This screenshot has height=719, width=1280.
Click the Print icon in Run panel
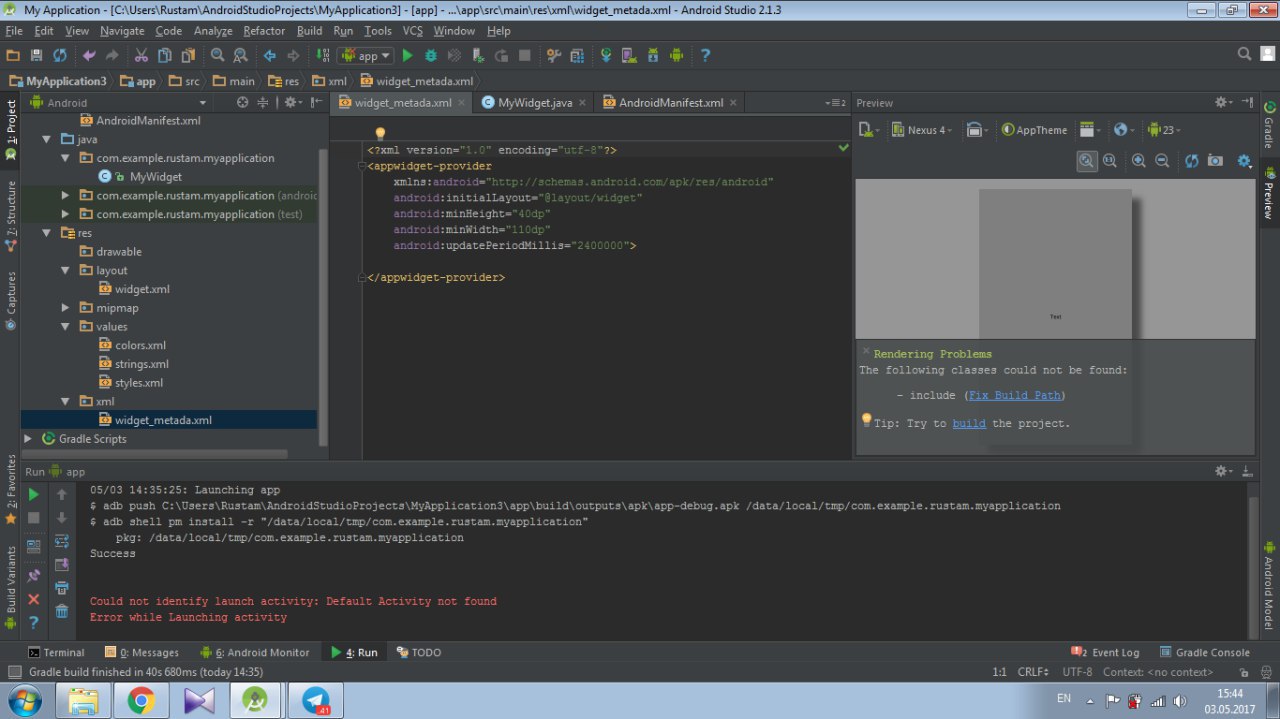point(62,588)
